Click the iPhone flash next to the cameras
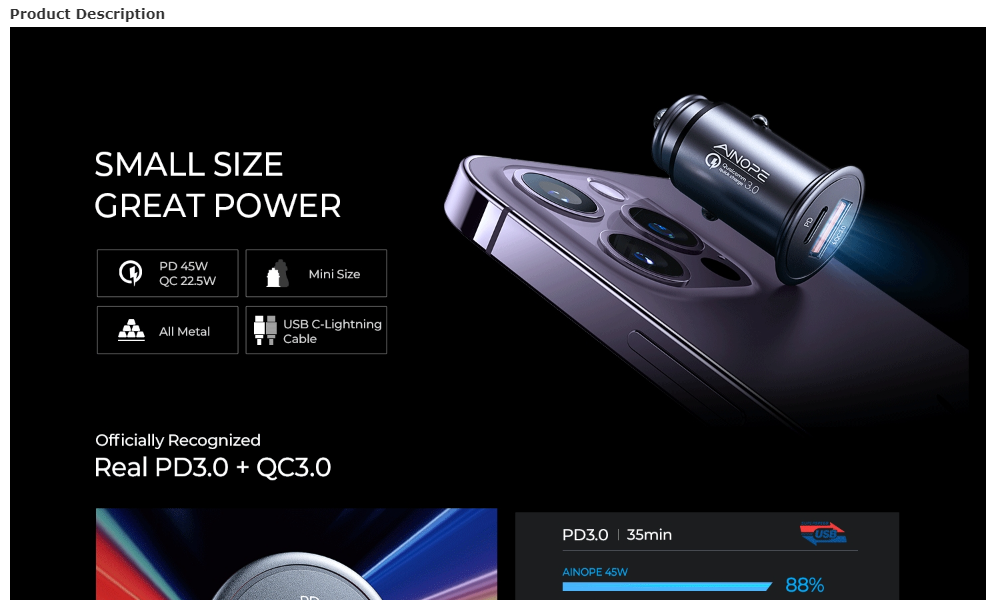 tap(605, 190)
